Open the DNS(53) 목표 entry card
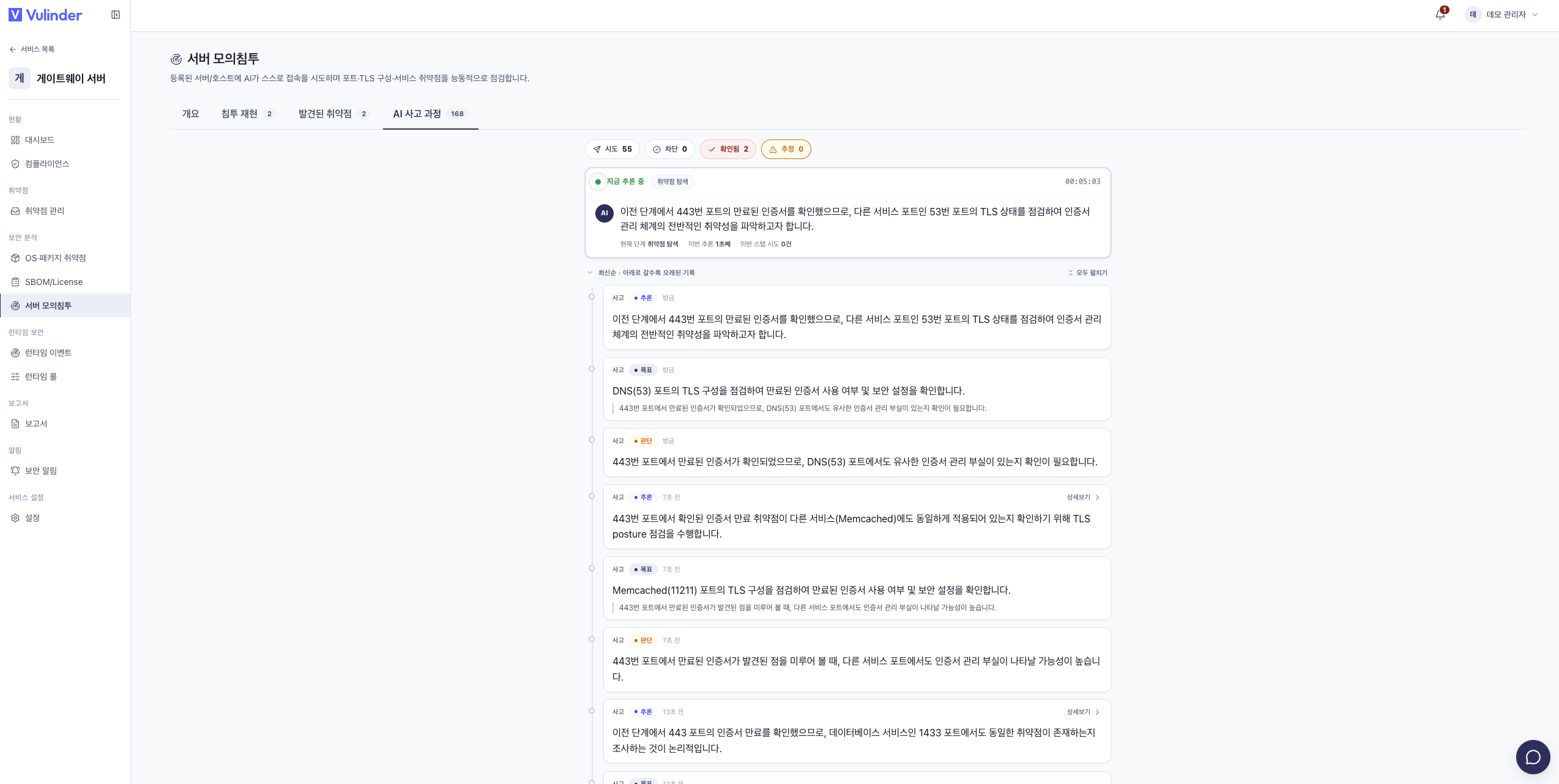The image size is (1559, 784). [857, 389]
